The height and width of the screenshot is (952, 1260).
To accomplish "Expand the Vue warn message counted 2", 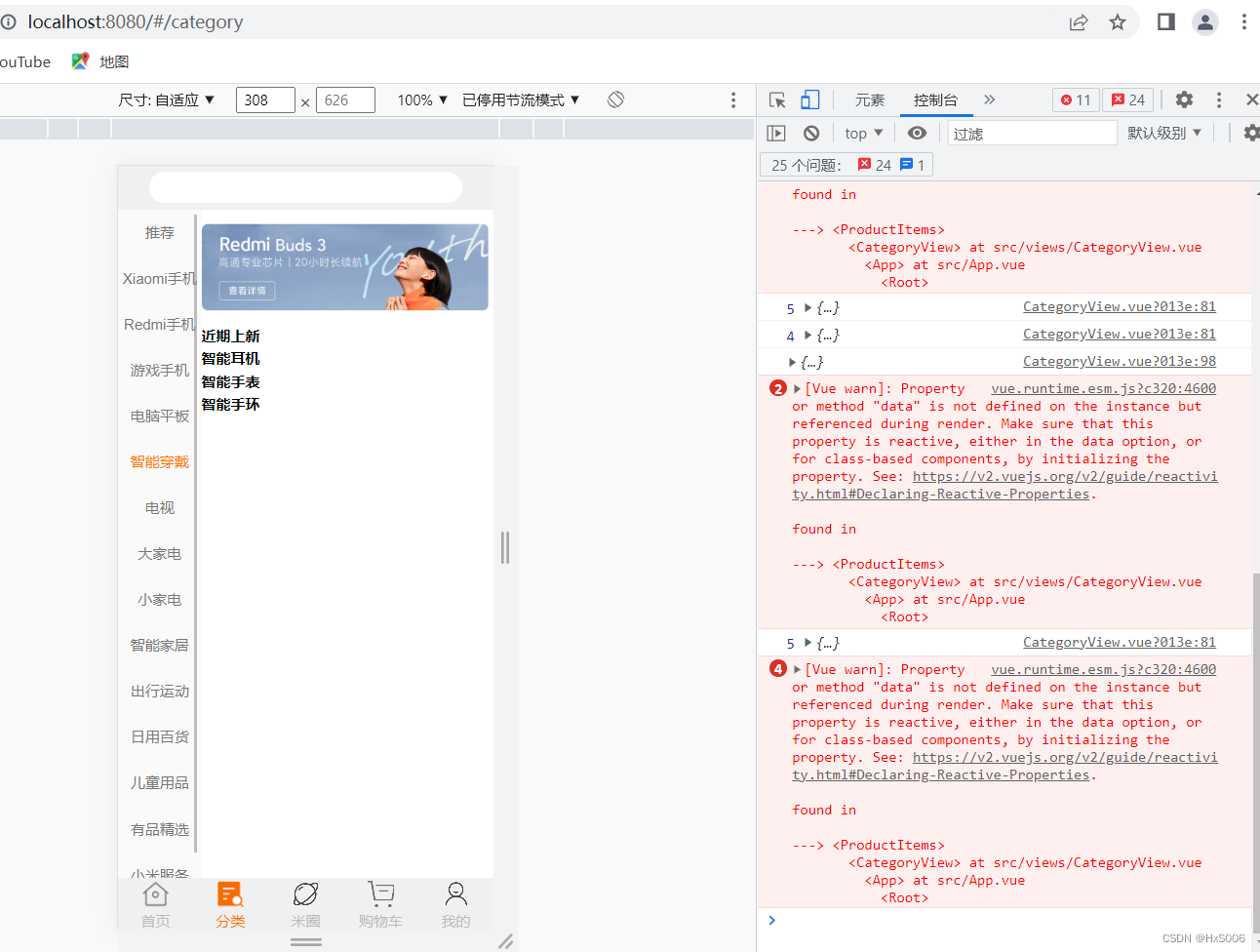I will coord(798,389).
